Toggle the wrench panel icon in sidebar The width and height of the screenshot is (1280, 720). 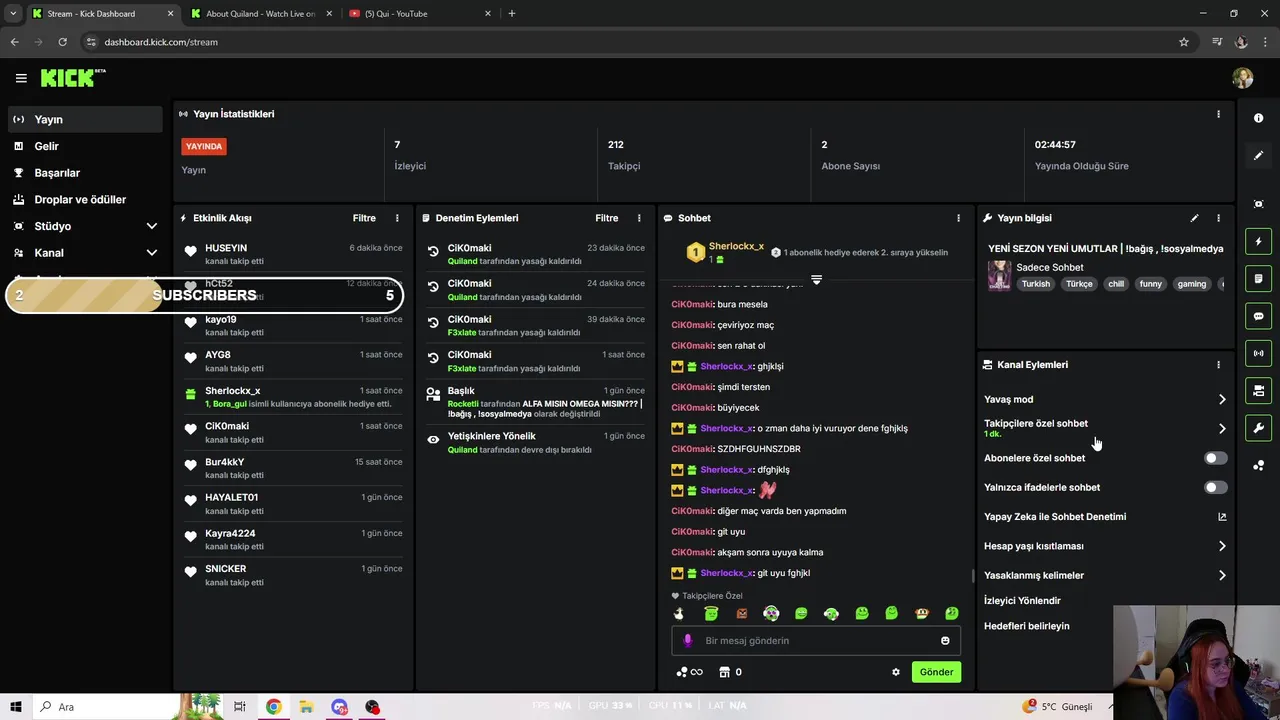click(1258, 428)
